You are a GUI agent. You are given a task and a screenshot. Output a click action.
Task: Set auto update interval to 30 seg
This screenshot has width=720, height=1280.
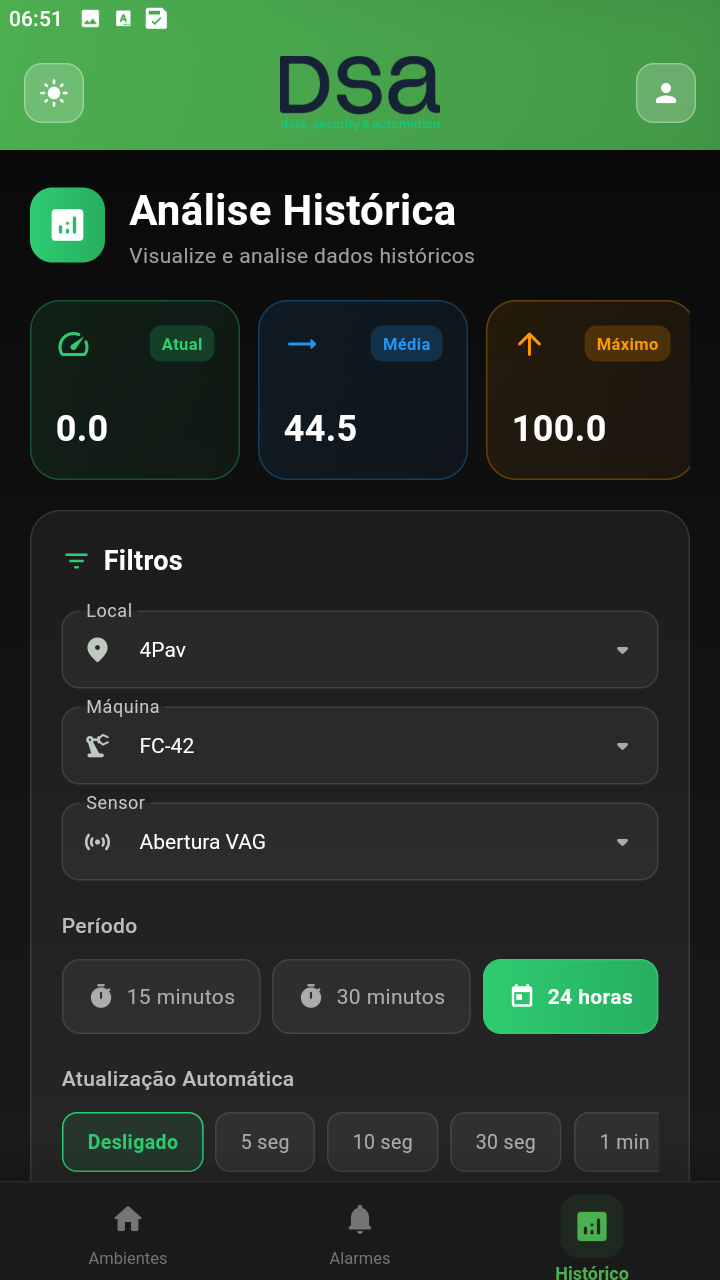505,1142
